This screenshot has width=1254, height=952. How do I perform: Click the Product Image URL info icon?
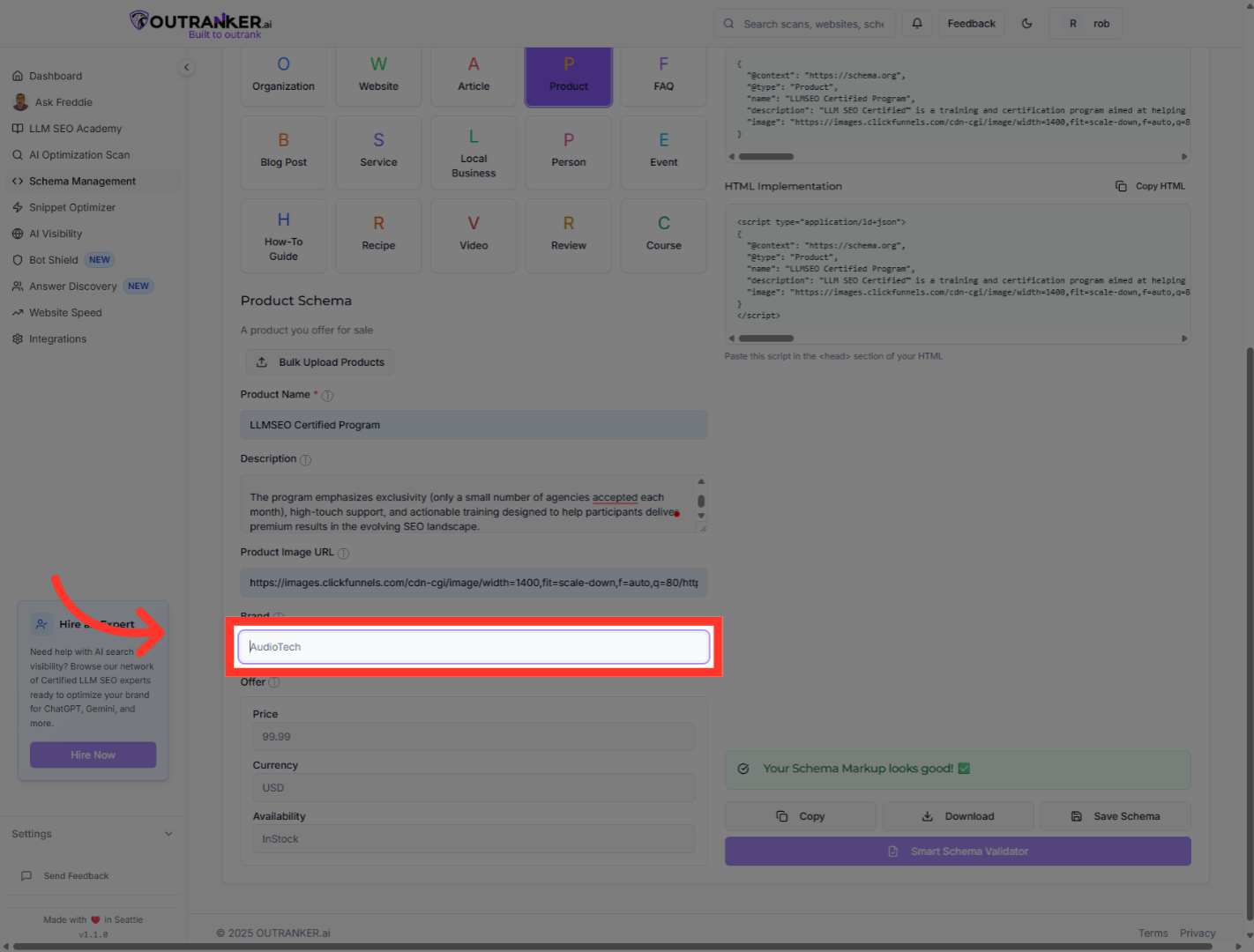point(344,554)
